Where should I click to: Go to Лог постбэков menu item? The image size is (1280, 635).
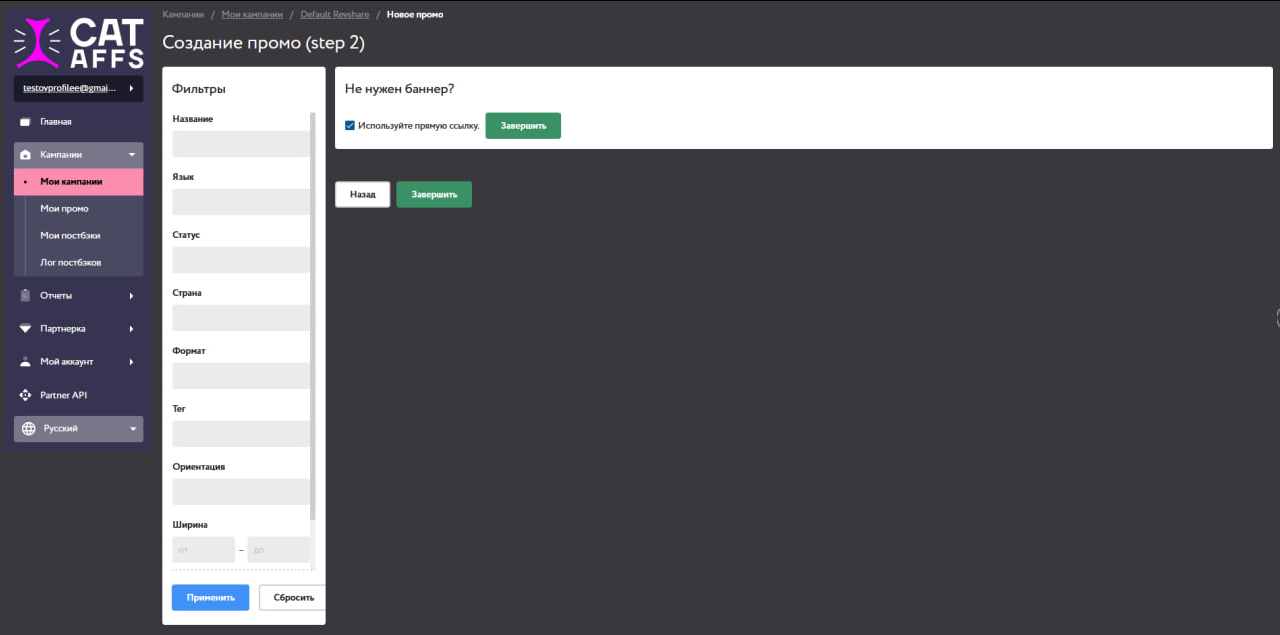[x=70, y=263]
